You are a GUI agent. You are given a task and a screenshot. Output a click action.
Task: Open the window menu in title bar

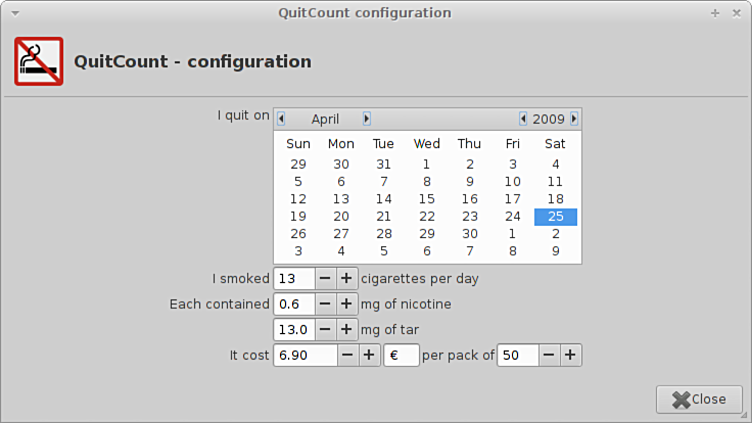pos(14,13)
